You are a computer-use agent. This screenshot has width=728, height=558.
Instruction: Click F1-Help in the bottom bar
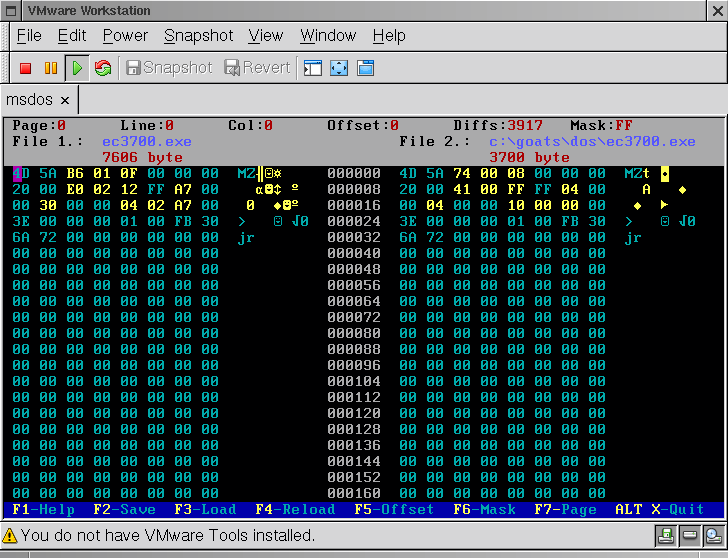click(x=43, y=510)
